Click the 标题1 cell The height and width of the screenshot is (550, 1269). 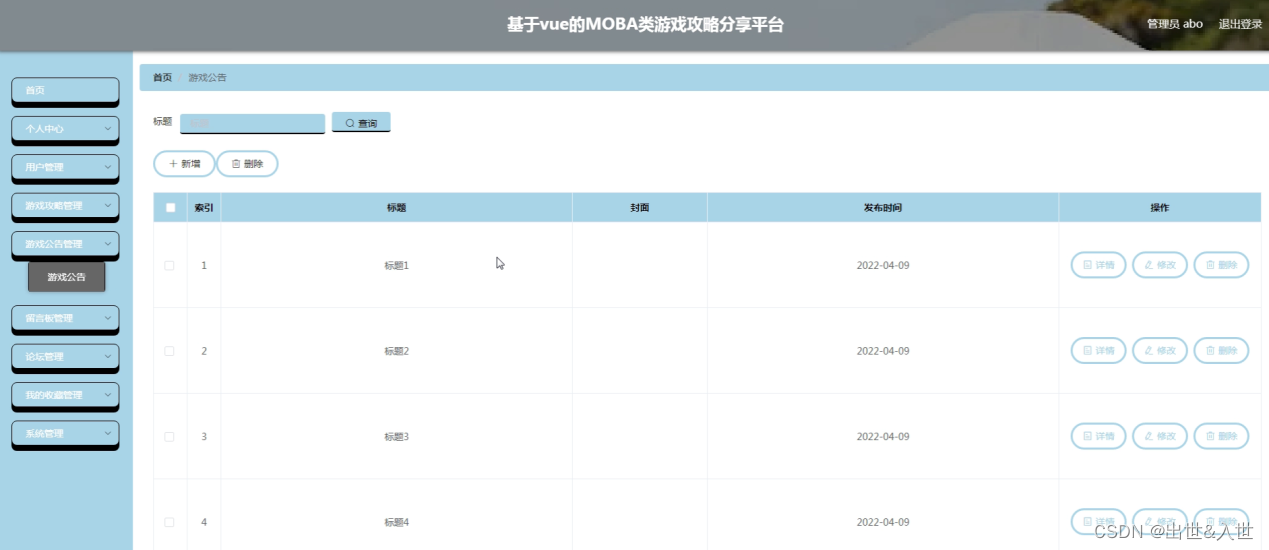tap(397, 265)
